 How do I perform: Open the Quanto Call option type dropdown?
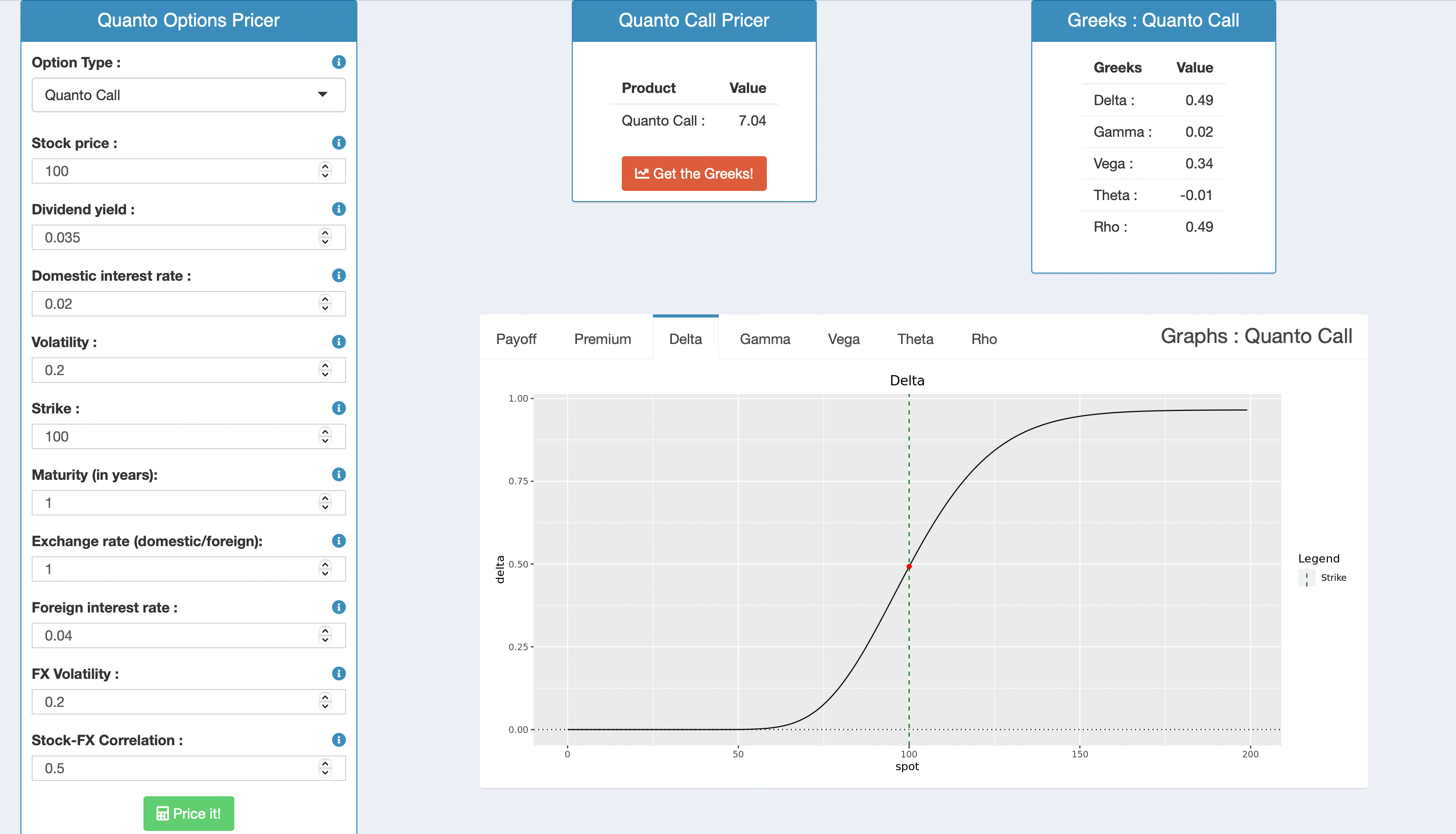(x=188, y=95)
